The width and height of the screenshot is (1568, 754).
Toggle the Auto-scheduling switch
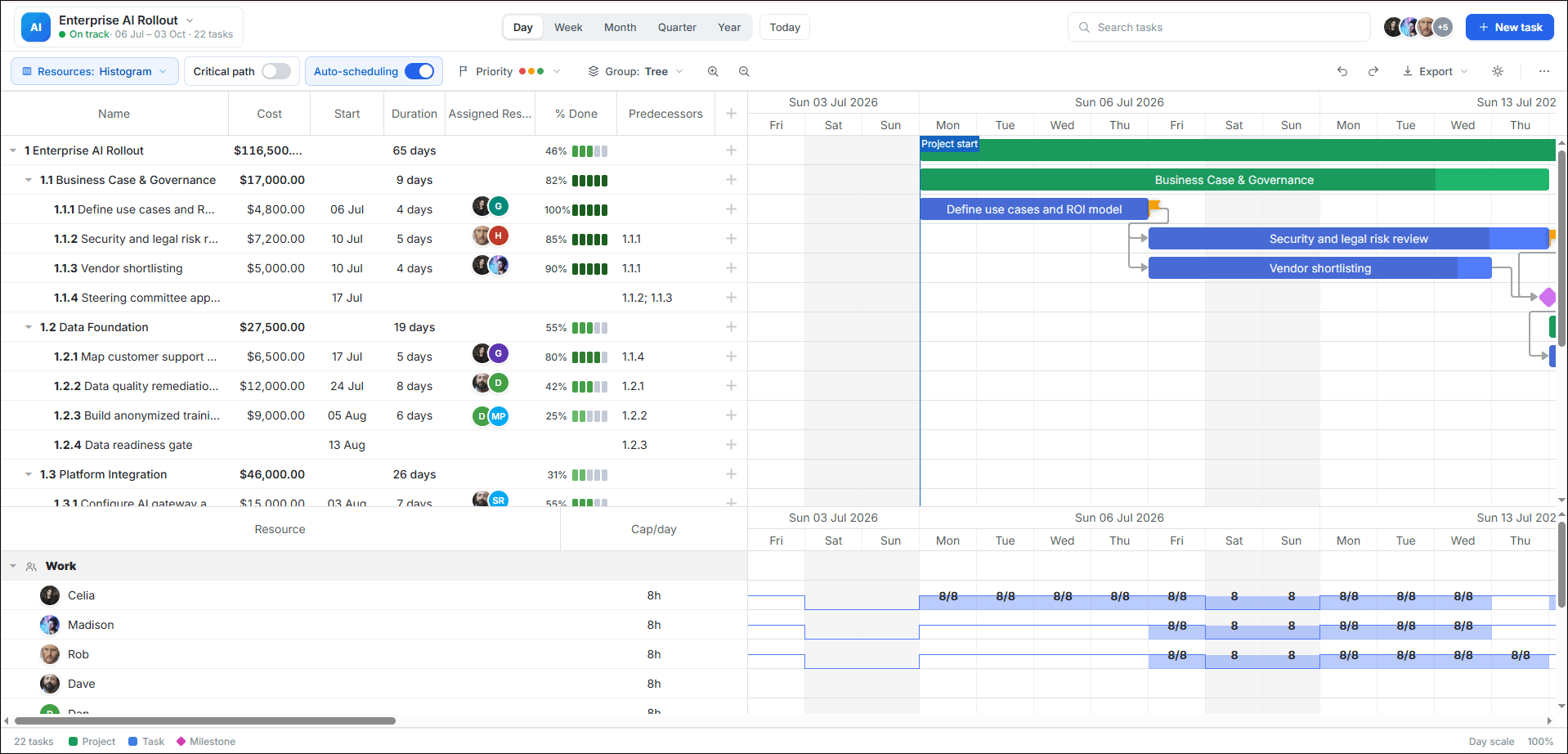click(x=419, y=71)
